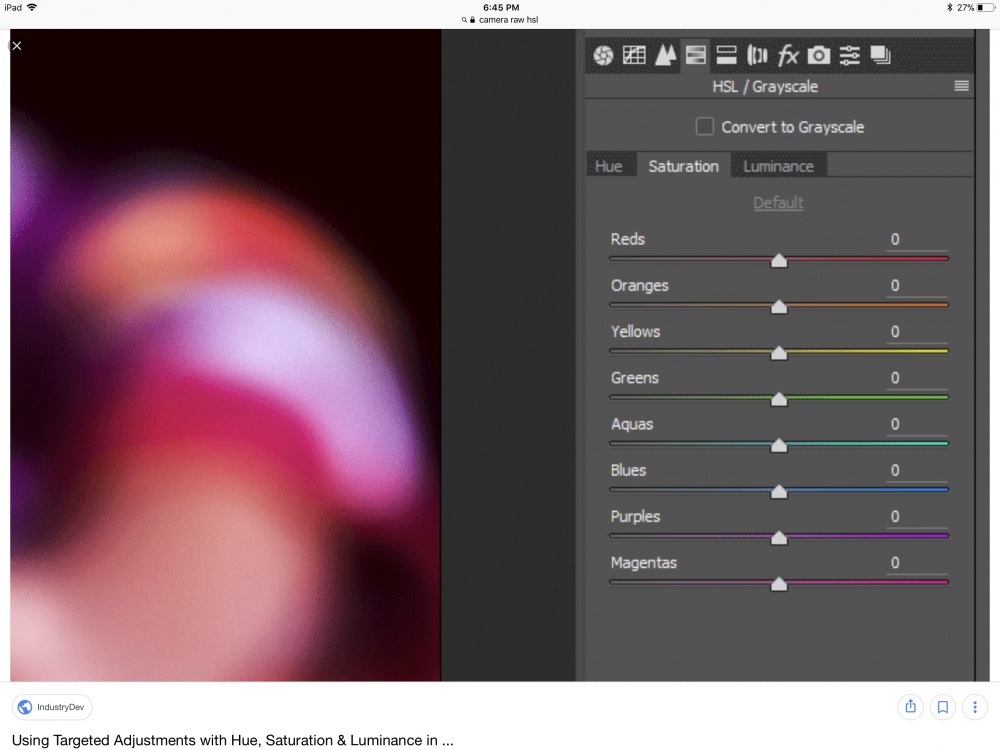Enable Convert to Grayscale checkbox
The image size is (1000, 750).
pyautogui.click(x=705, y=126)
